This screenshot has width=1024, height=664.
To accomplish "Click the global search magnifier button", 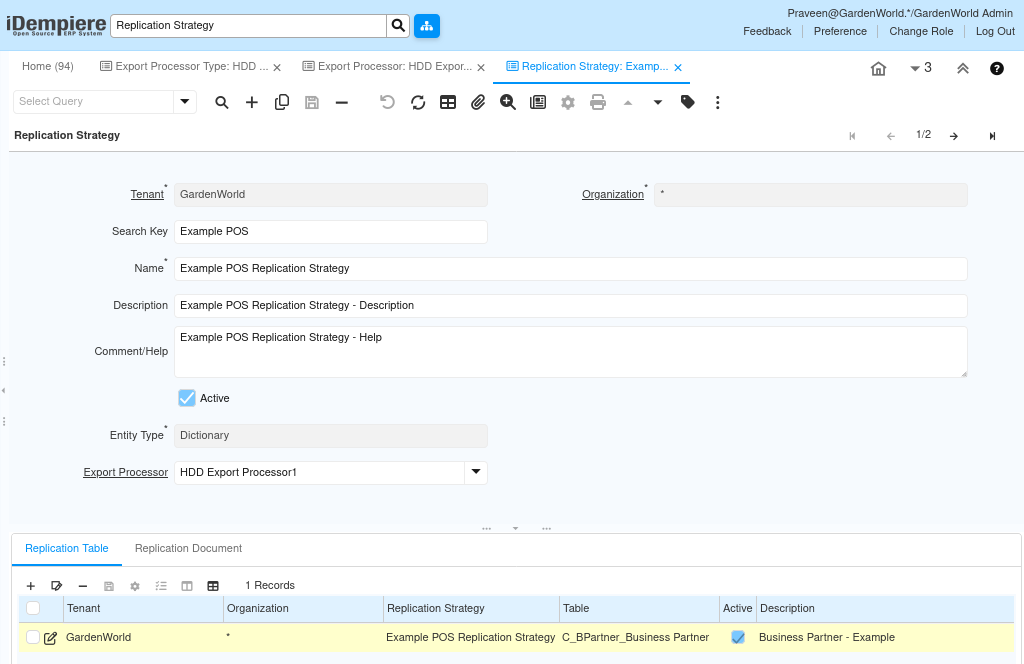I will (398, 26).
